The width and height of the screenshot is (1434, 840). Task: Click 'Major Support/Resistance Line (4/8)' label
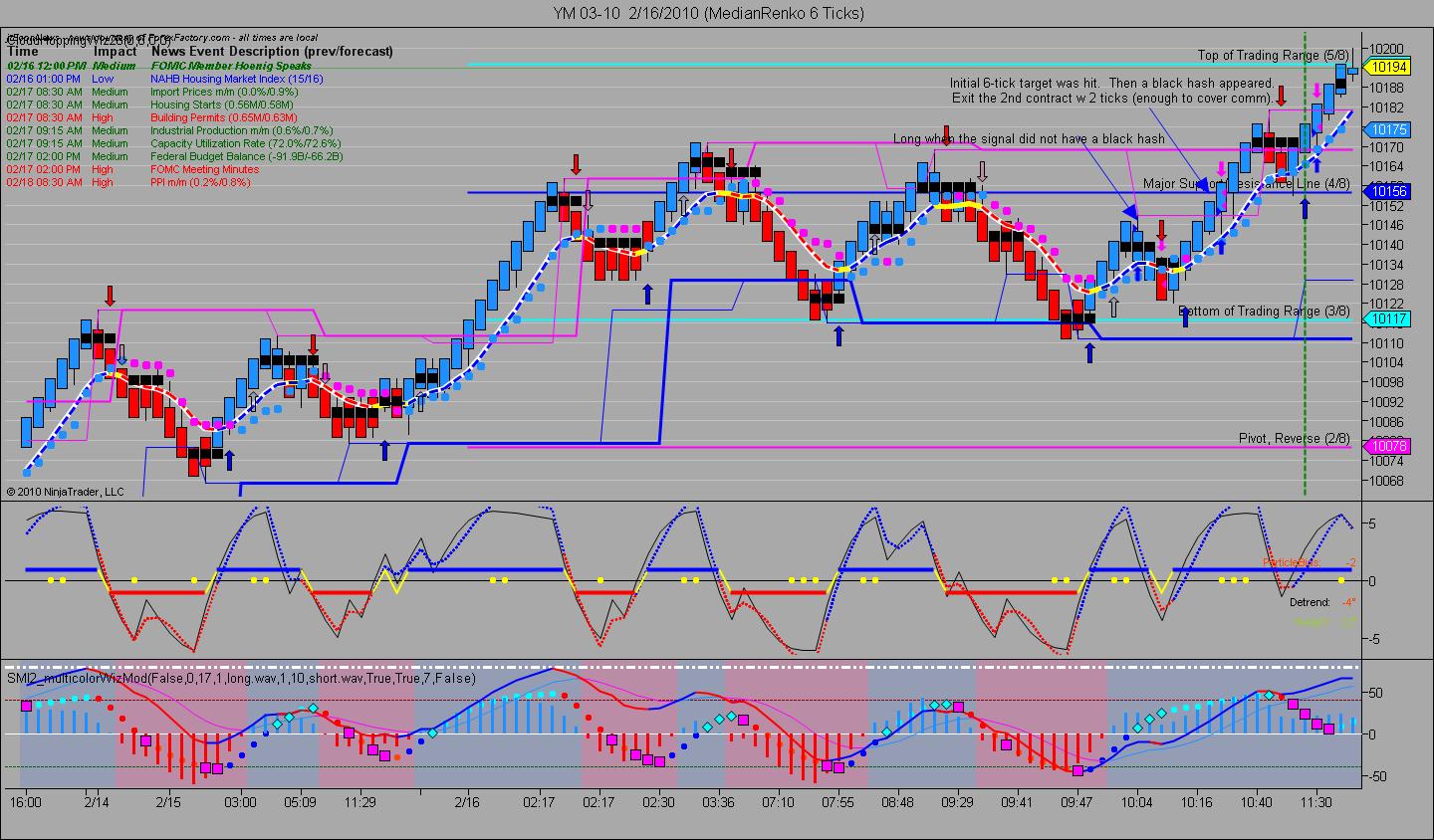click(1247, 184)
